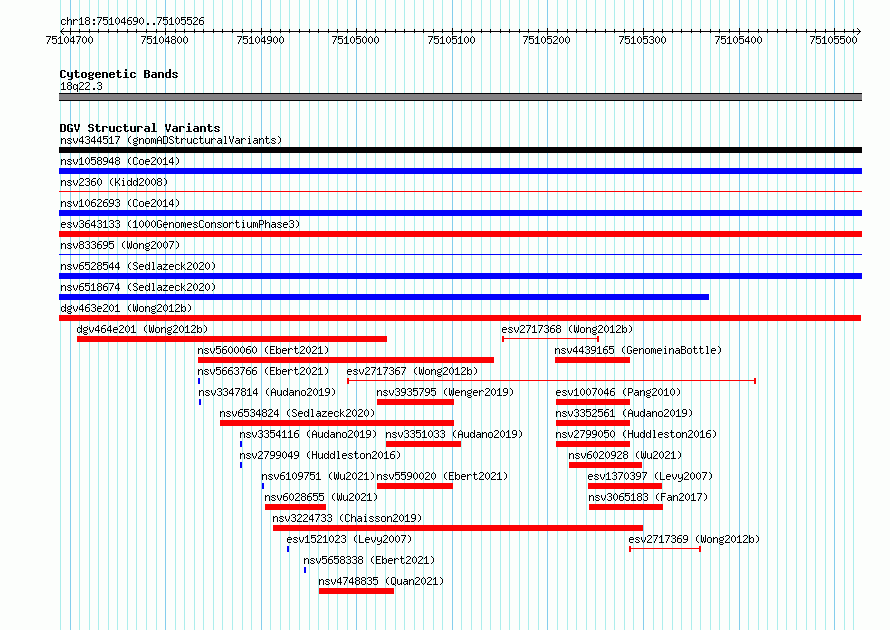The image size is (890, 630).
Task: Click nsv6028655 (Wu2021) label
Action: (x=321, y=497)
